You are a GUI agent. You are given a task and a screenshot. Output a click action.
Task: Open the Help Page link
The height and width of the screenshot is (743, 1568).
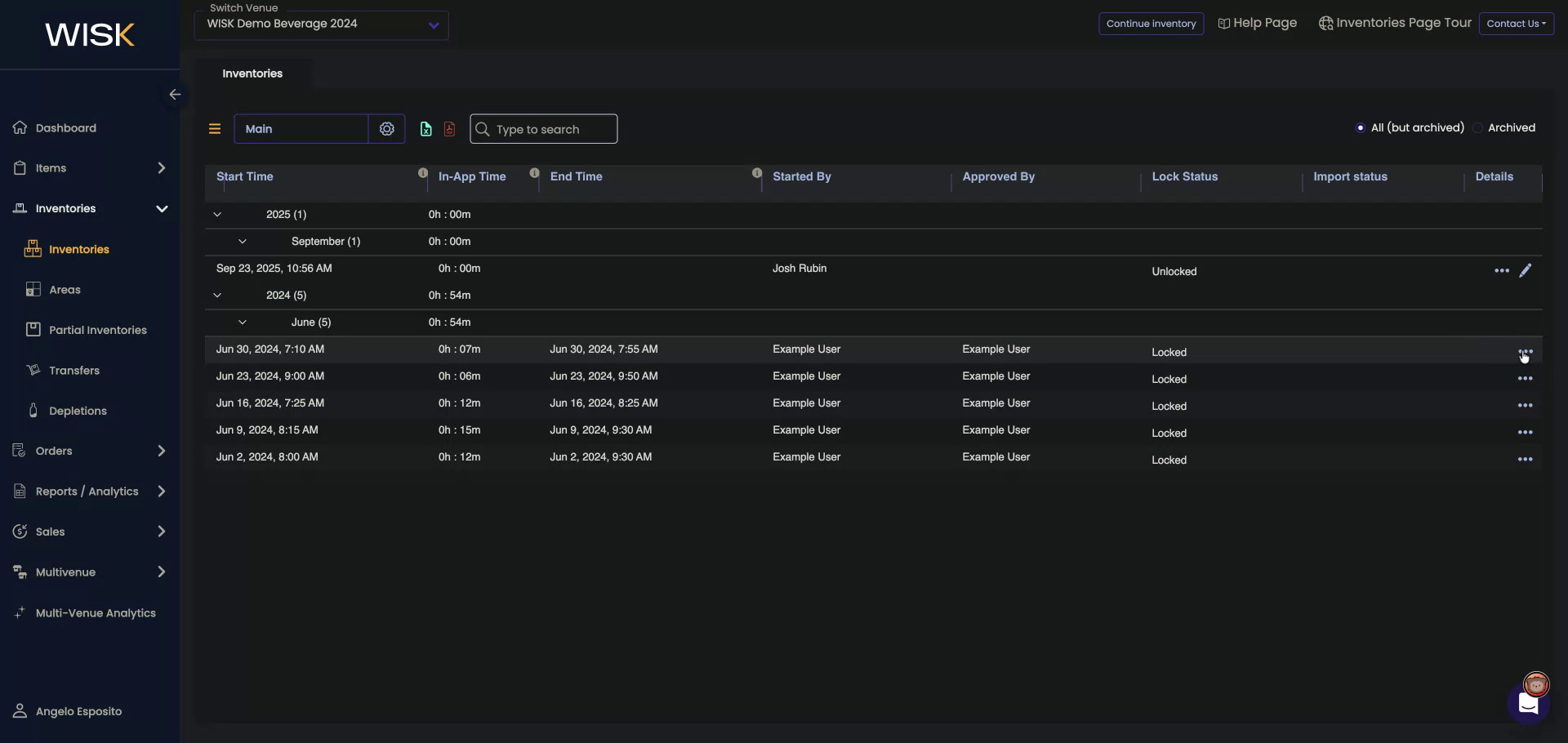[1257, 23]
